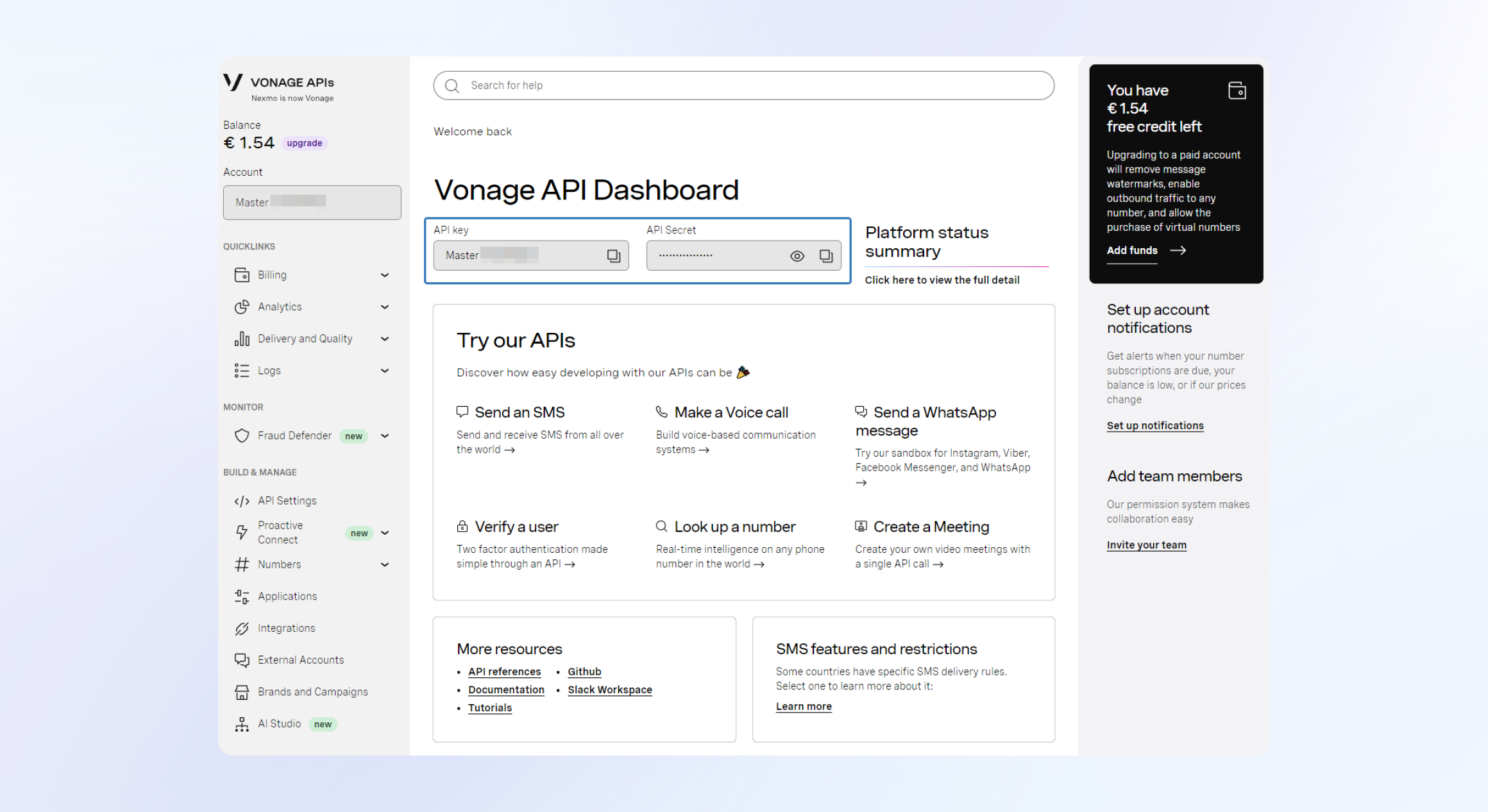This screenshot has width=1488, height=812.
Task: Go to API Settings menu item
Action: point(287,501)
